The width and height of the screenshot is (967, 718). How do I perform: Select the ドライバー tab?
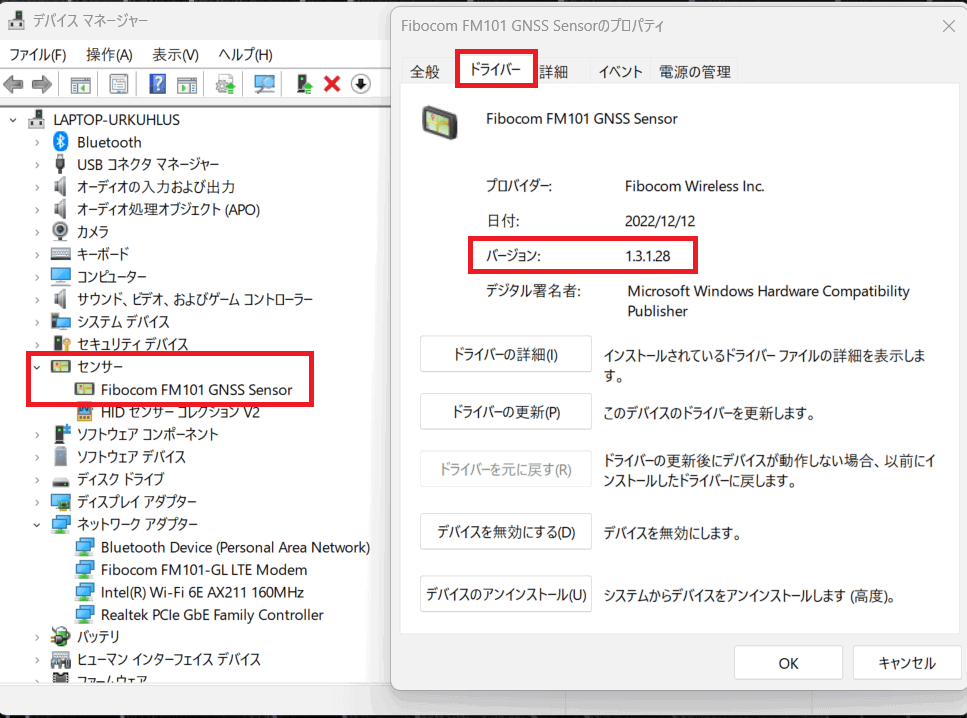pyautogui.click(x=496, y=69)
